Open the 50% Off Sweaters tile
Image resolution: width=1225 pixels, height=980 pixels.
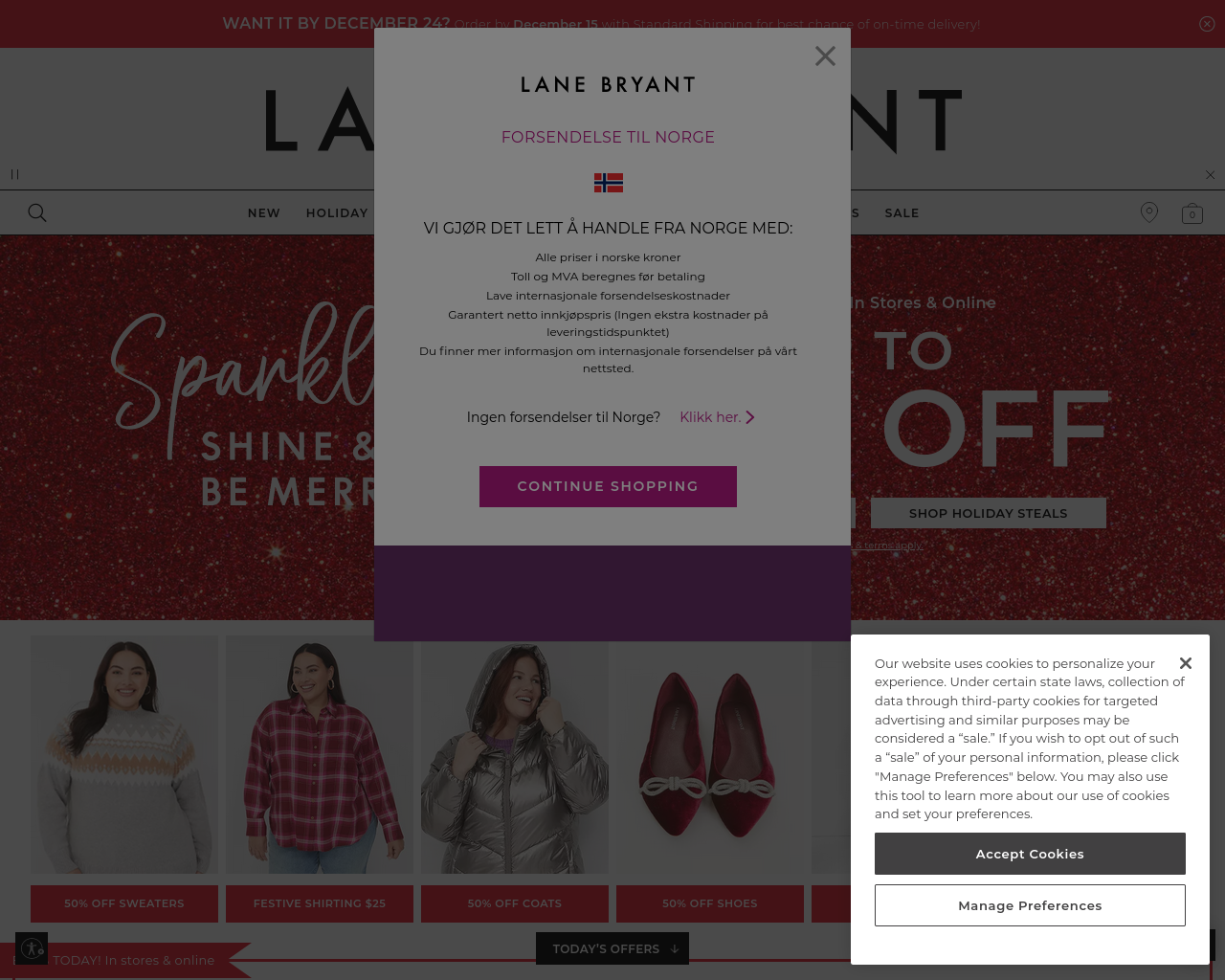click(x=124, y=903)
